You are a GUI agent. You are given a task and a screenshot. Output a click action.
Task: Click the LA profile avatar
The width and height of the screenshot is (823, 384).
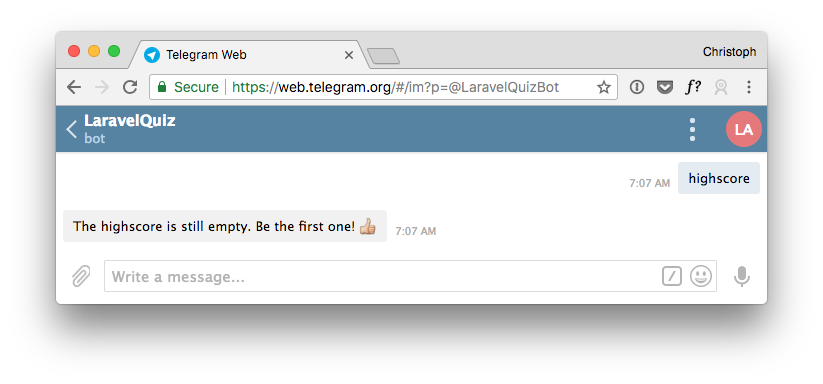point(744,129)
